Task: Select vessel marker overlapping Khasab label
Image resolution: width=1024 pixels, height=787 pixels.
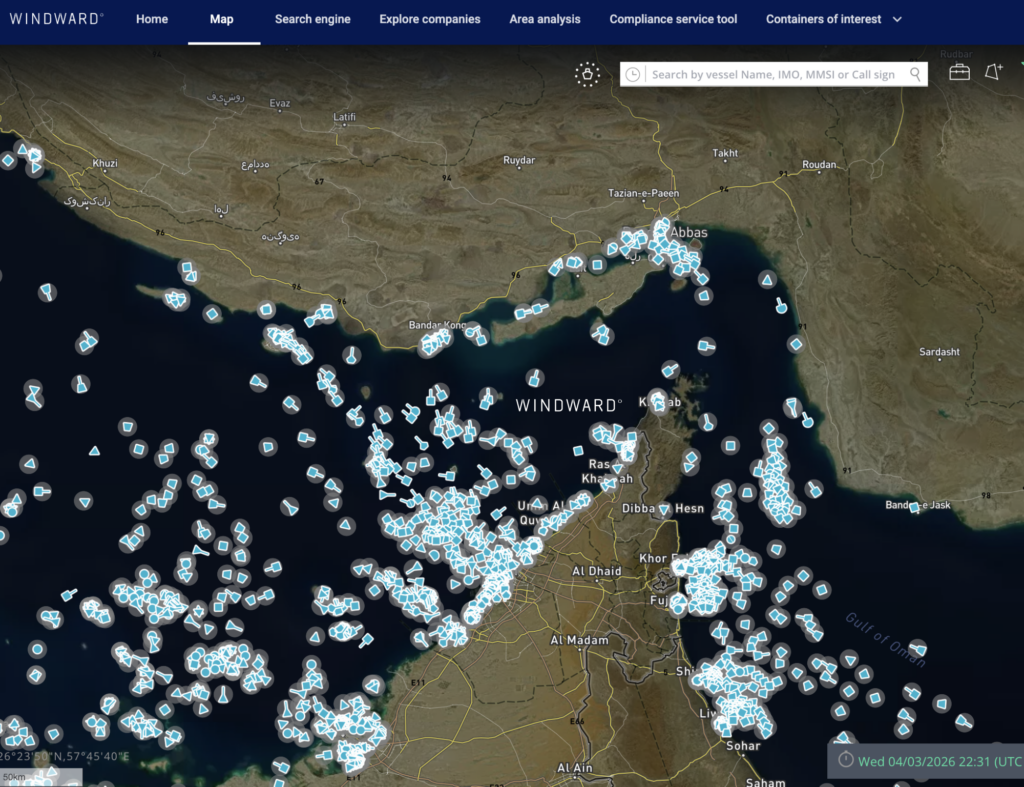Action: (x=658, y=401)
